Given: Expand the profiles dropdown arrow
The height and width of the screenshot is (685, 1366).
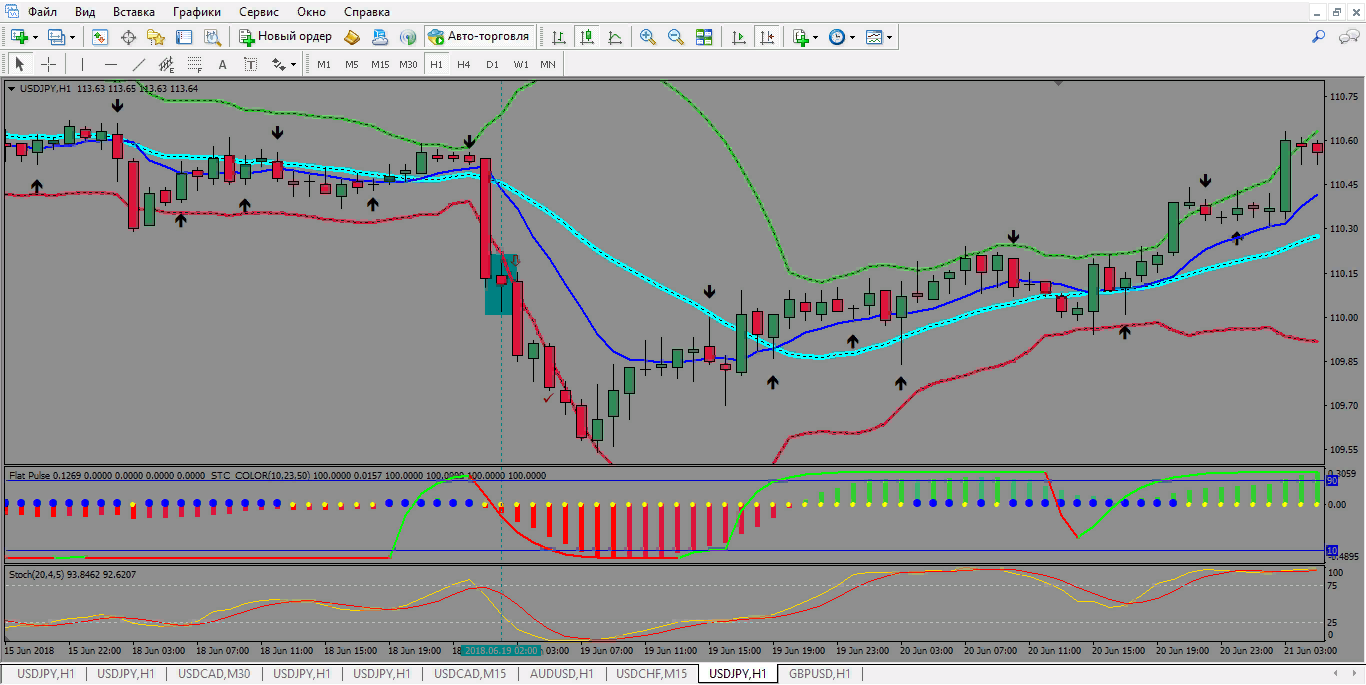Looking at the screenshot, I should (x=72, y=37).
